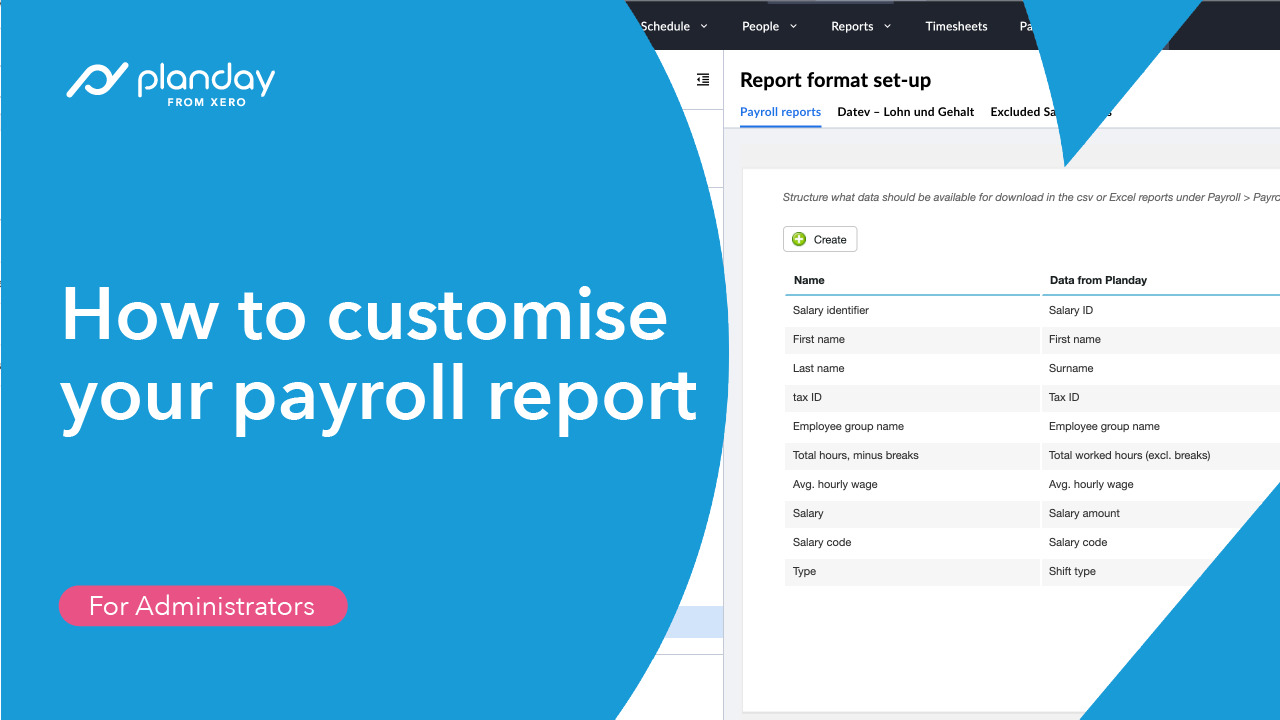Click the Planday logo
Screen dimensions: 1280x720
(x=171, y=83)
